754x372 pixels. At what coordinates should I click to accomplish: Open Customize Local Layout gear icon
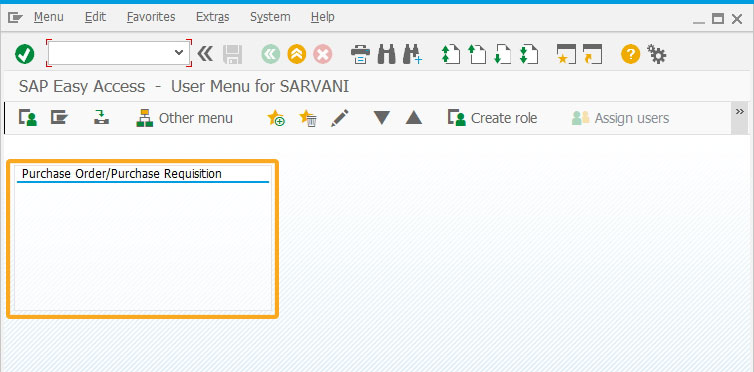tap(656, 54)
